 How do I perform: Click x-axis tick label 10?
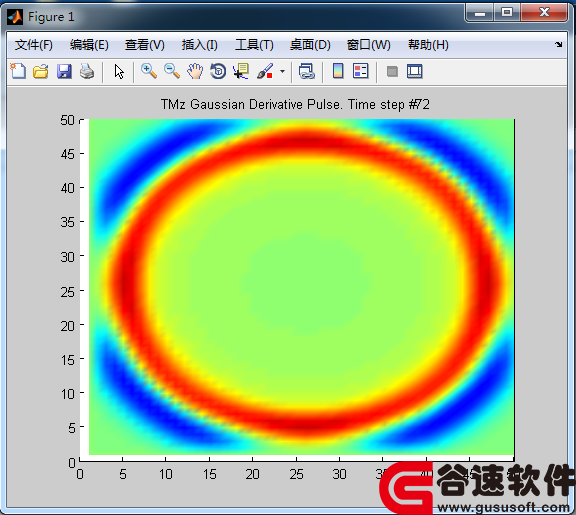[166, 474]
